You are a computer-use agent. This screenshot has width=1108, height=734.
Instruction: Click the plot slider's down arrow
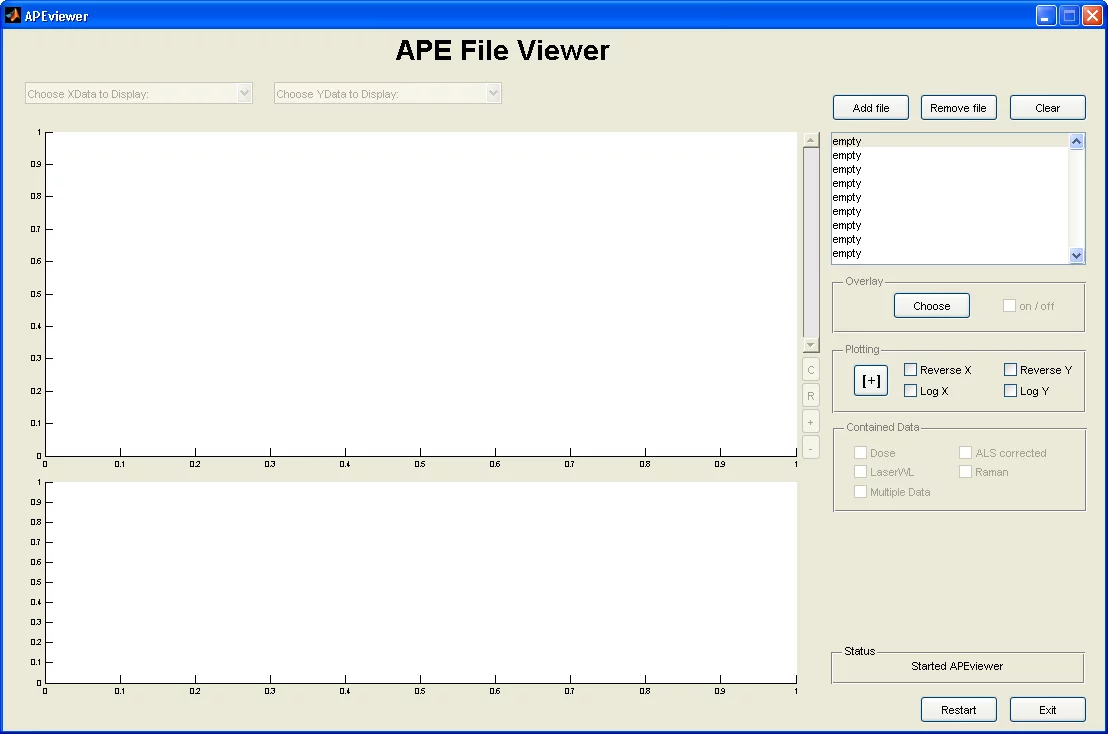tap(811, 345)
